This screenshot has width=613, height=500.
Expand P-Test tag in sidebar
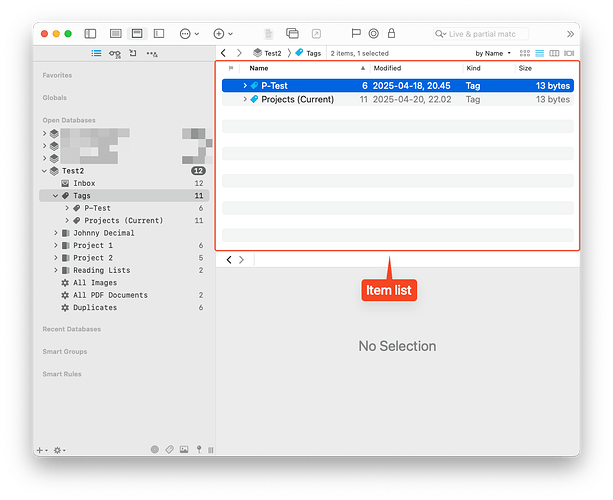[67, 208]
